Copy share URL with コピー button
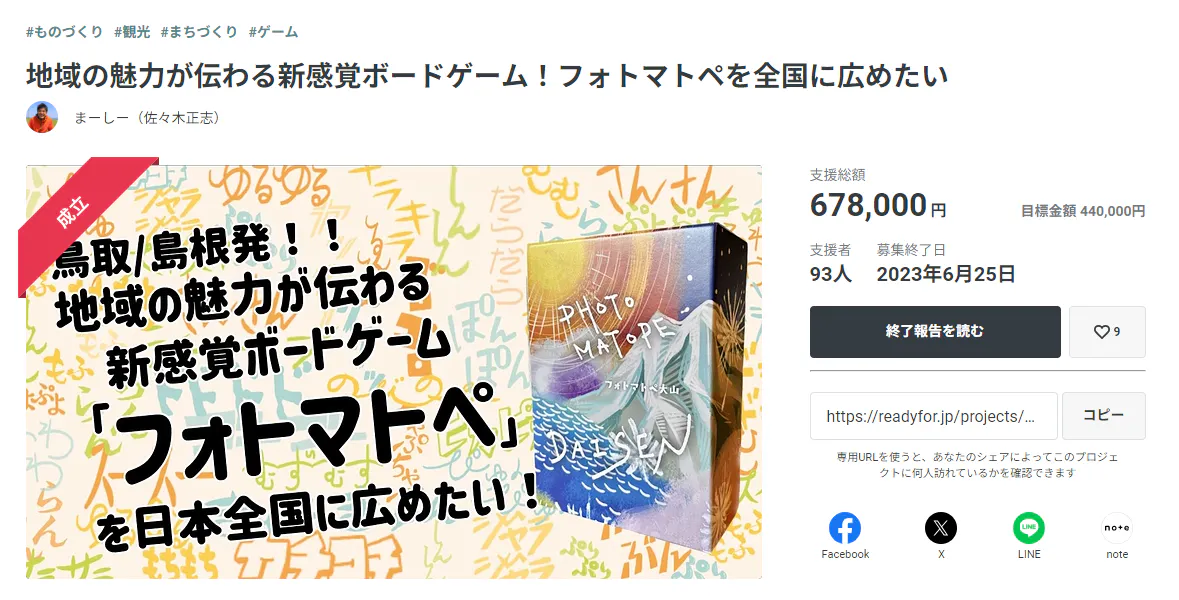The image size is (1179, 600). tap(1103, 416)
